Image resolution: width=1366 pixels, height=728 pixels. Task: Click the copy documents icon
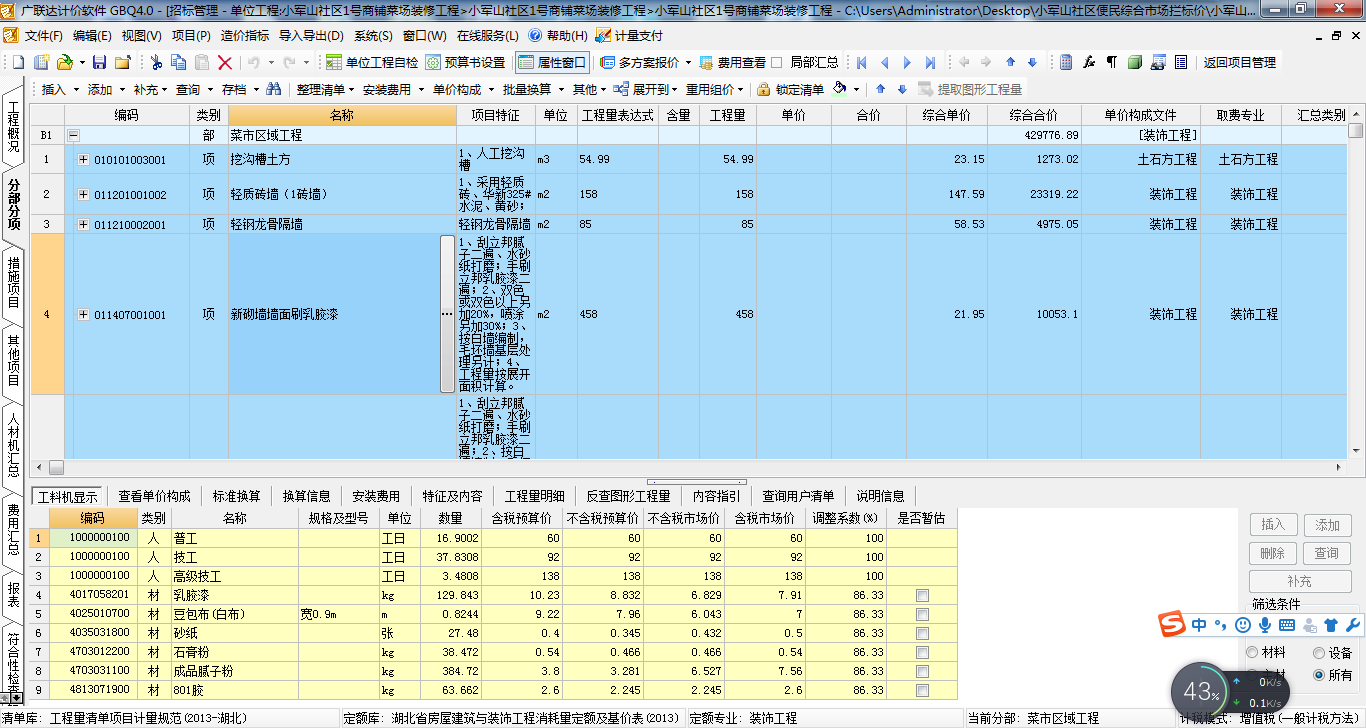click(x=179, y=62)
